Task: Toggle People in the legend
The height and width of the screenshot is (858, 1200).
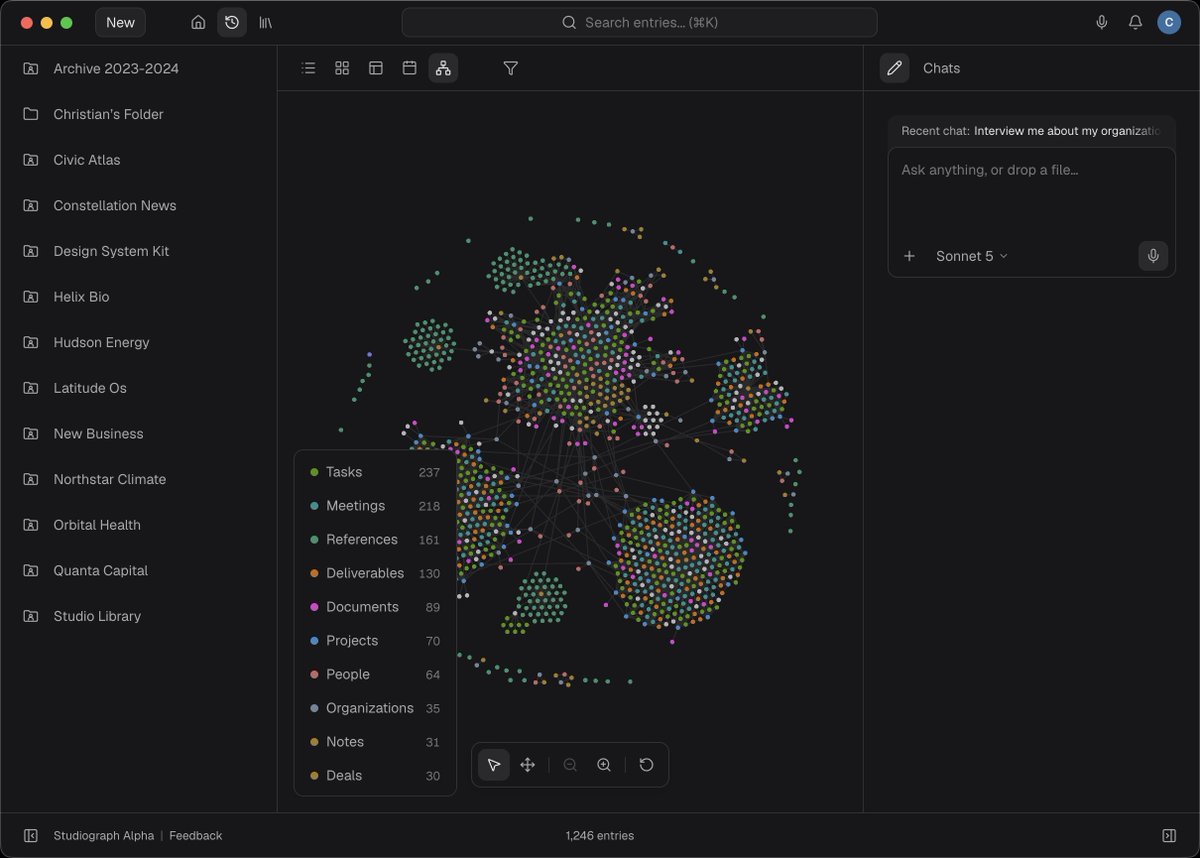Action: (375, 674)
